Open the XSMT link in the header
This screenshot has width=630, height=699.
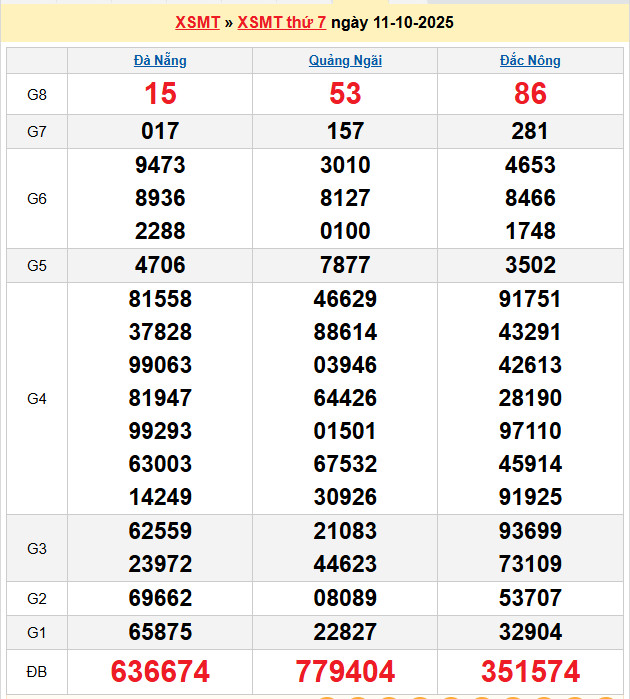(x=197, y=22)
